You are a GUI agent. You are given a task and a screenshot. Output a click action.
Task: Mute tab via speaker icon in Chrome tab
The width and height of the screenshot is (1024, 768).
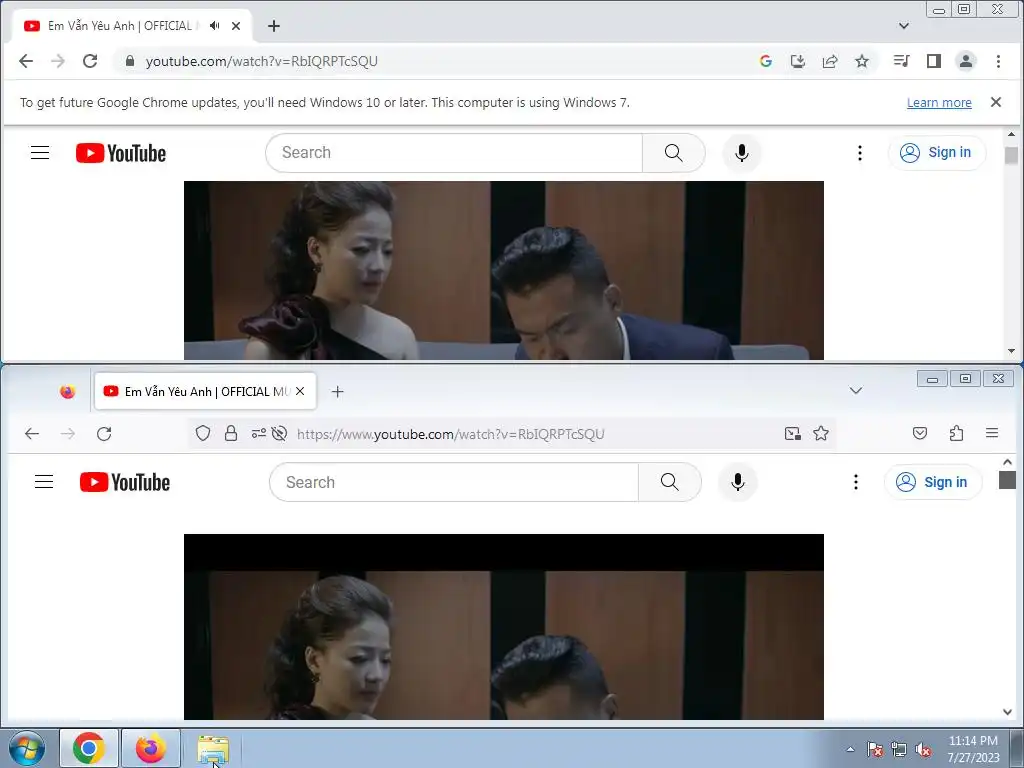[214, 25]
